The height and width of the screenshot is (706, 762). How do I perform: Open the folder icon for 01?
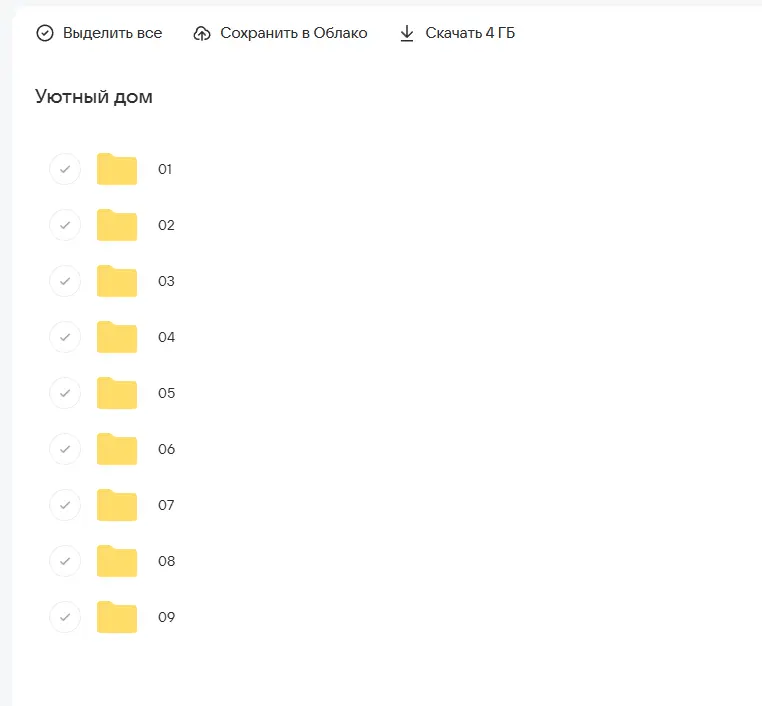tap(117, 170)
